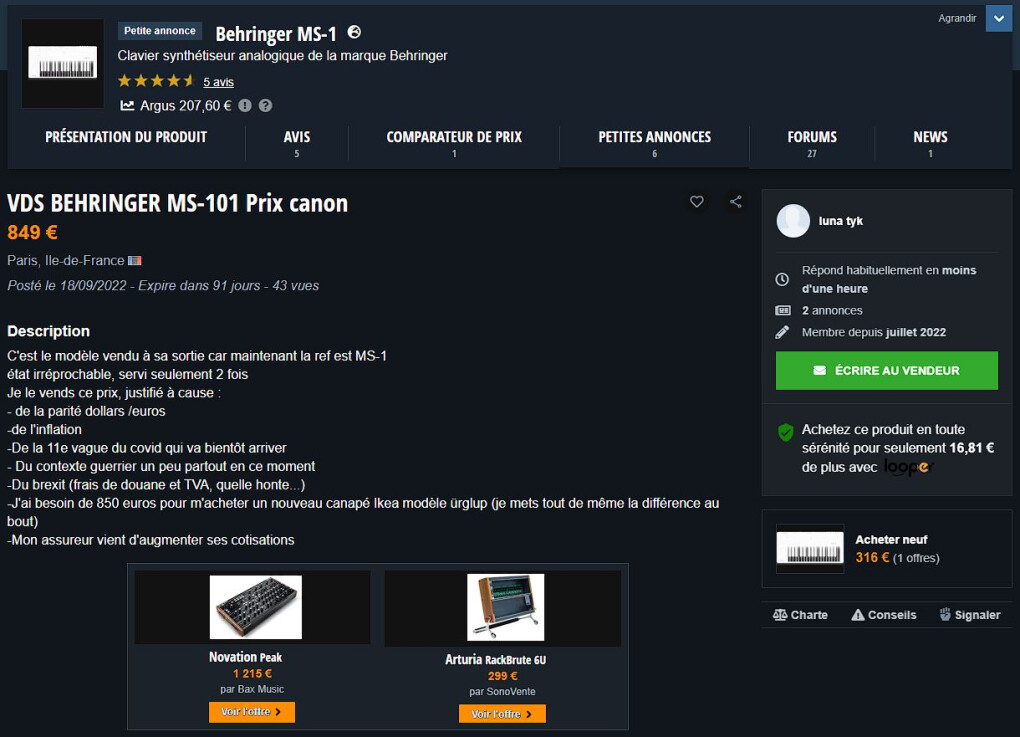Viewport: 1020px width, 737px height.
Task: Open the Forums tab
Action: [x=812, y=143]
